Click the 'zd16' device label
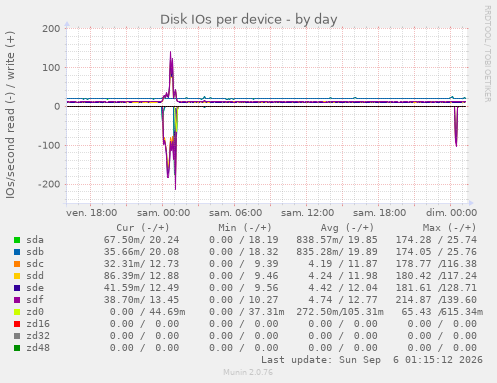The height and width of the screenshot is (383, 497). coord(38,324)
